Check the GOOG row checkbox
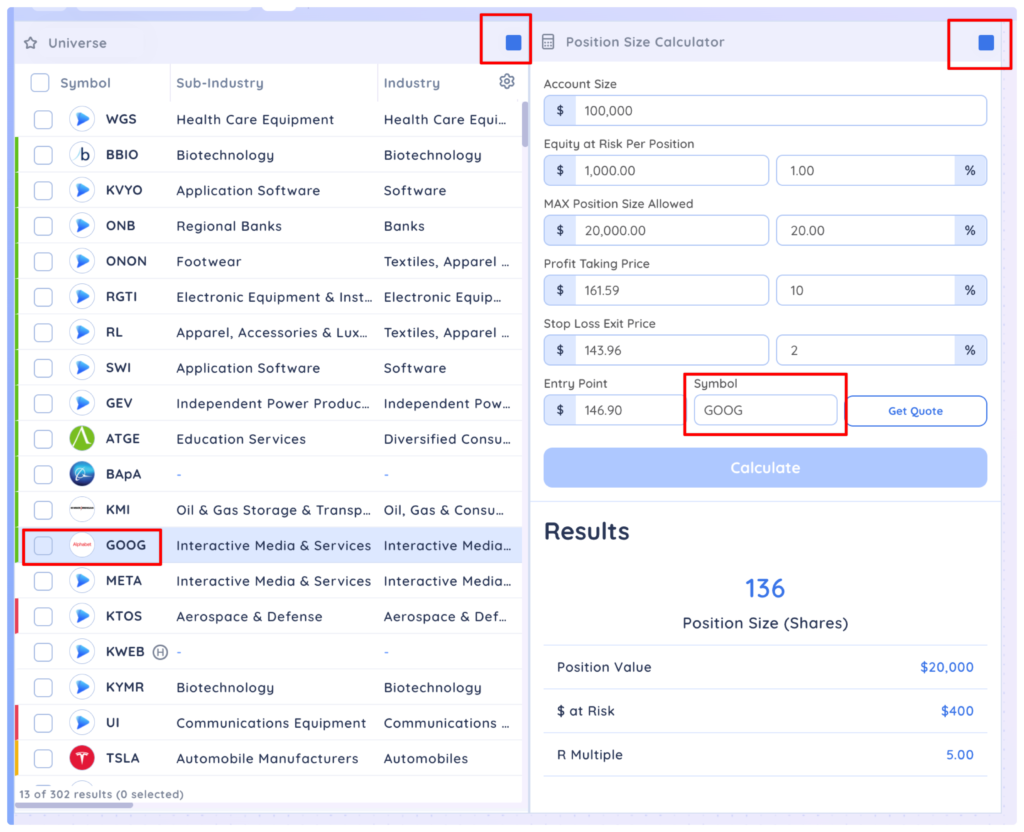This screenshot has height=832, width=1024. click(43, 545)
